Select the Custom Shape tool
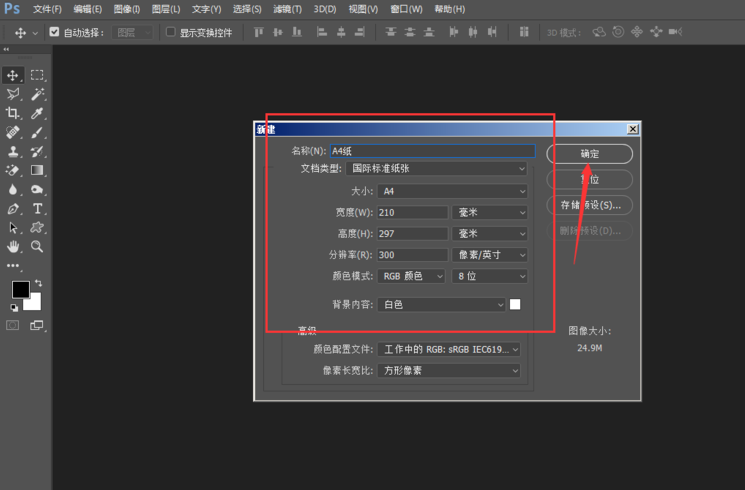This screenshot has width=745, height=490. point(37,228)
